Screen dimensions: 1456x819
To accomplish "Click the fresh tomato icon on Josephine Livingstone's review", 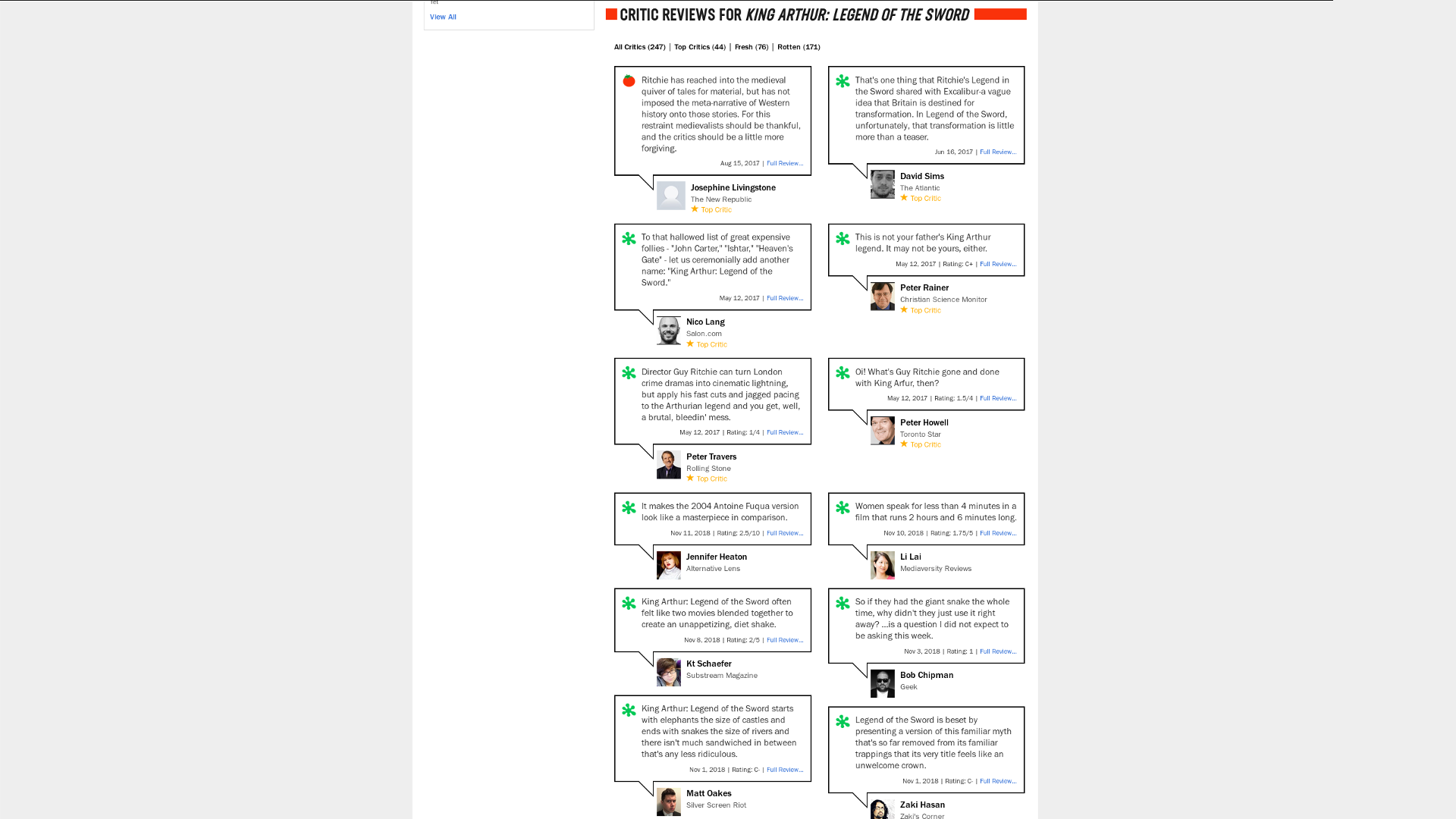I will (629, 80).
